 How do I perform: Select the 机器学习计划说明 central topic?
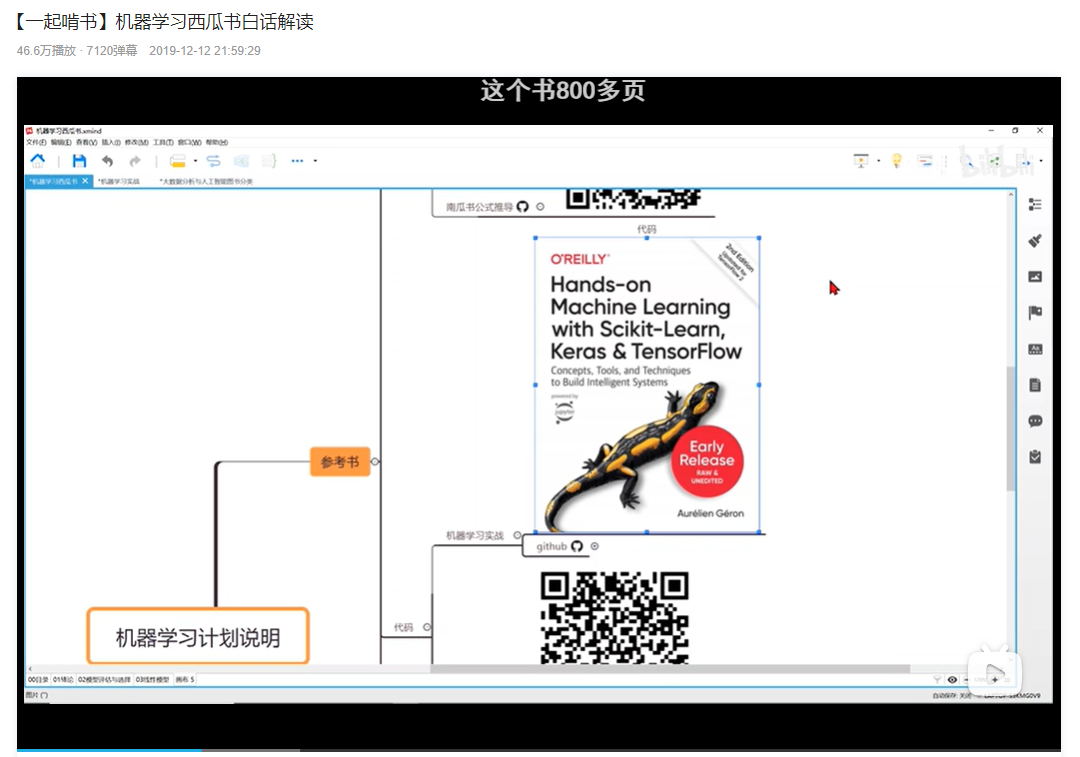pos(198,637)
